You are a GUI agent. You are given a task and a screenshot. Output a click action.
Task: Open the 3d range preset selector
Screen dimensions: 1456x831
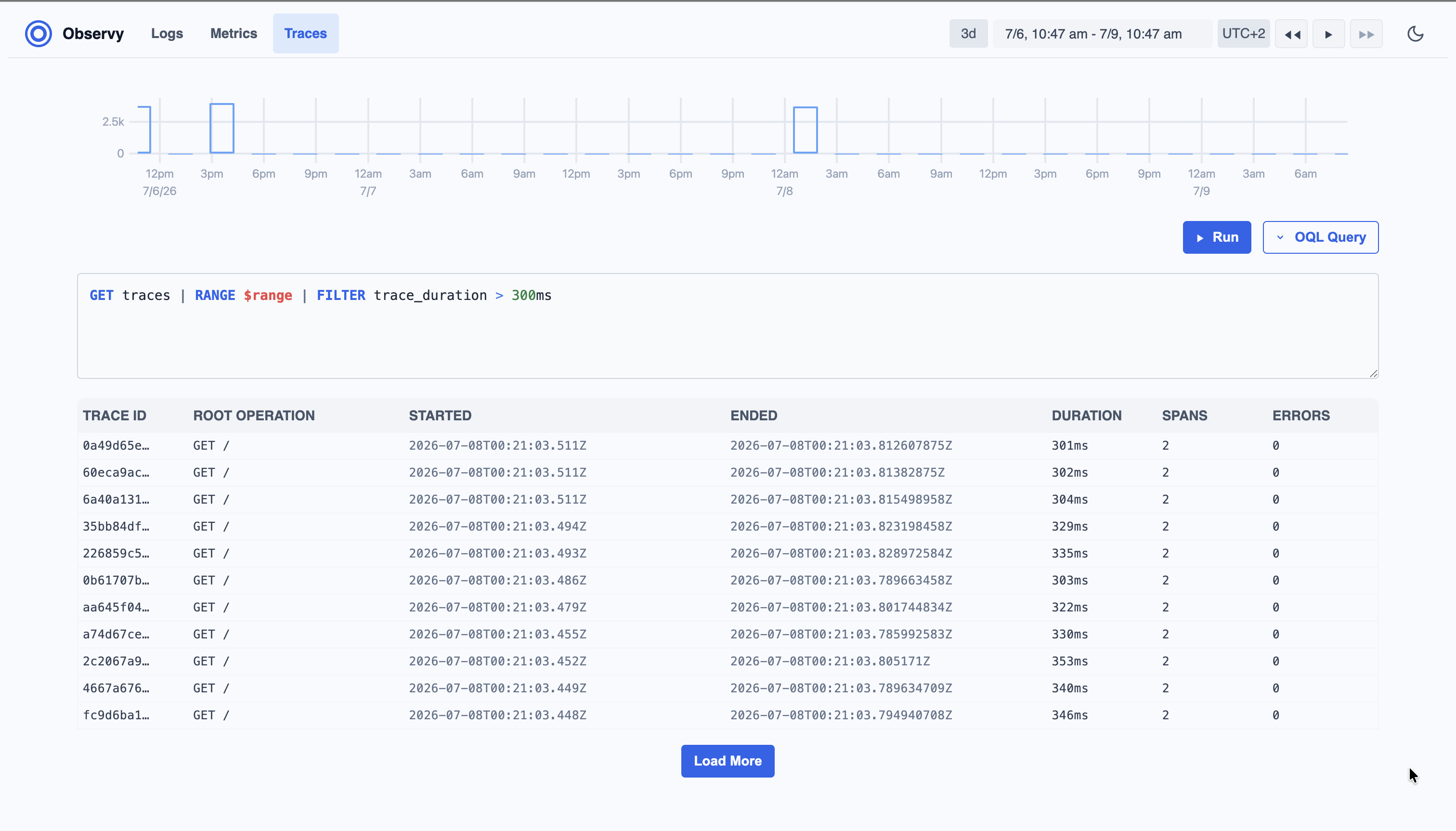(969, 34)
